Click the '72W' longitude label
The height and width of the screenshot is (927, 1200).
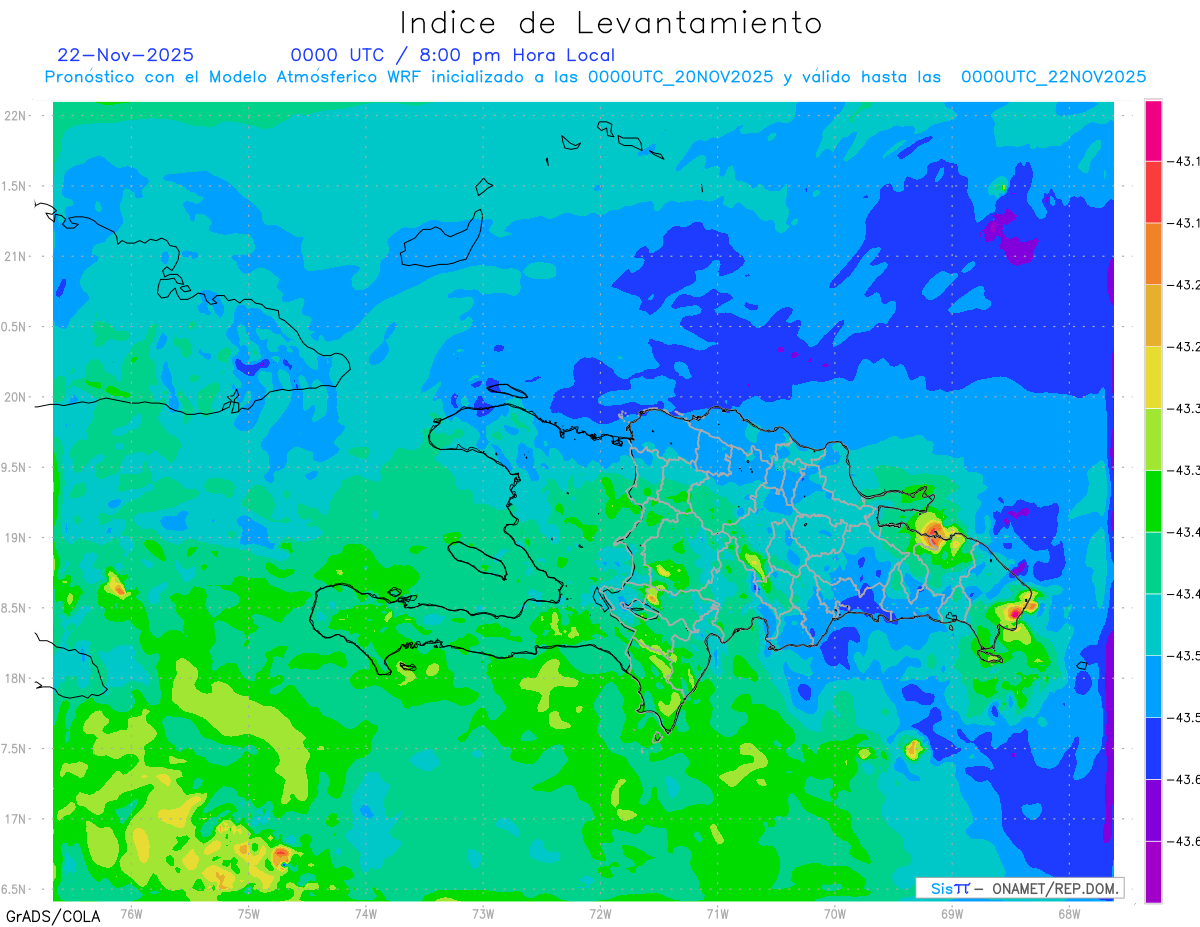click(x=600, y=914)
